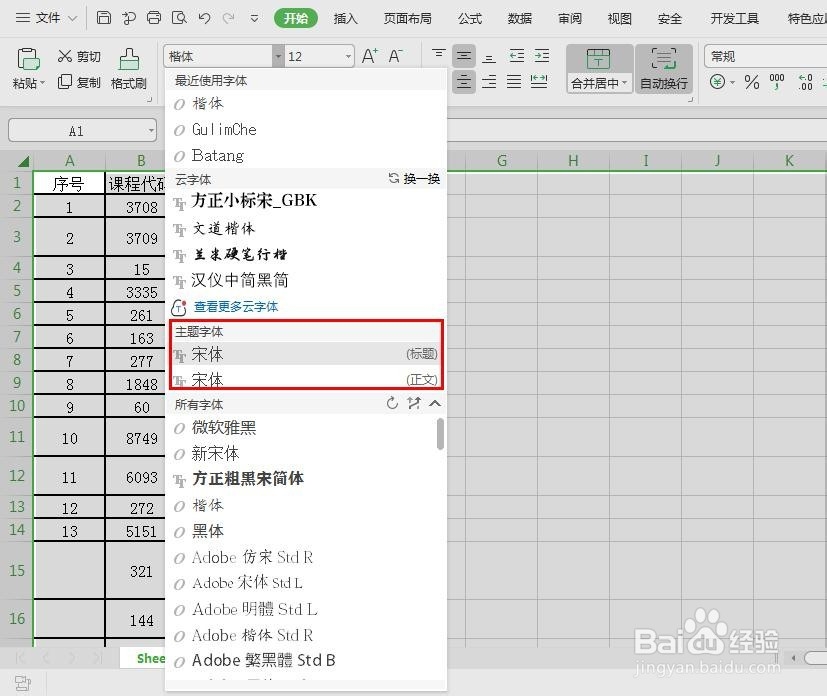Click 换一换 to shuffle cloud fonts
Image resolution: width=827 pixels, height=696 pixels.
coord(415,179)
